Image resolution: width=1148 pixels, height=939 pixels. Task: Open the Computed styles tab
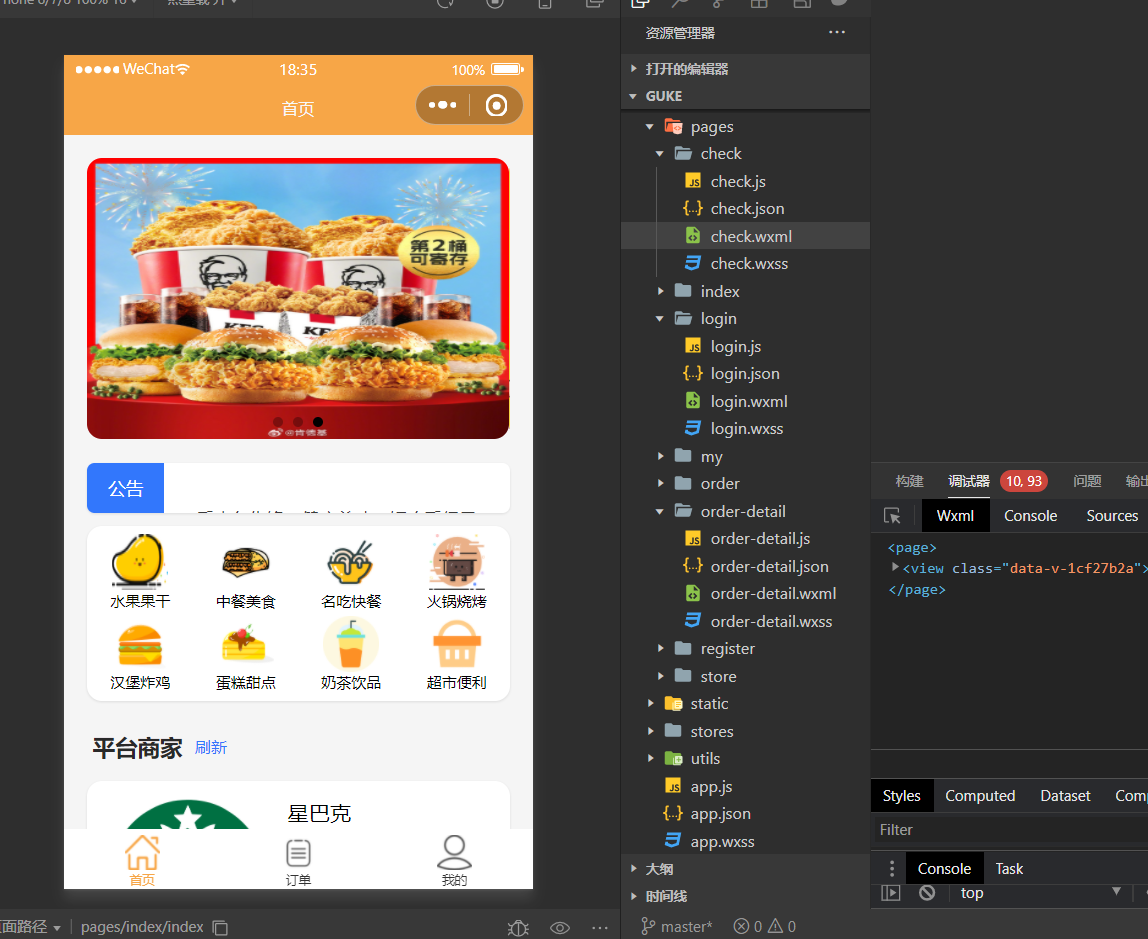980,796
